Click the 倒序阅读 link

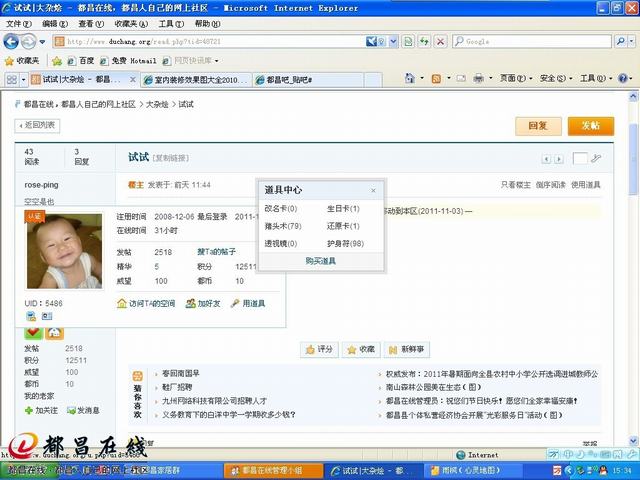(550, 185)
